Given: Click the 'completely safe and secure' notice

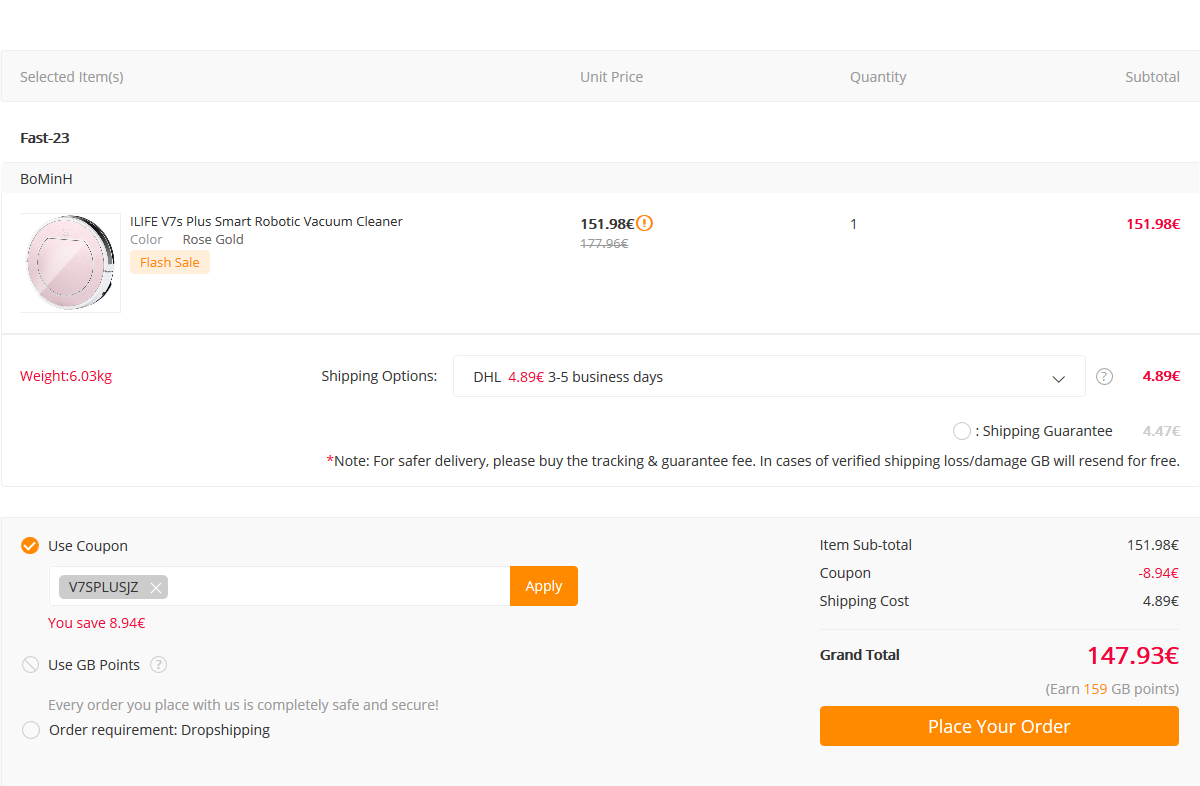Looking at the screenshot, I should point(243,705).
